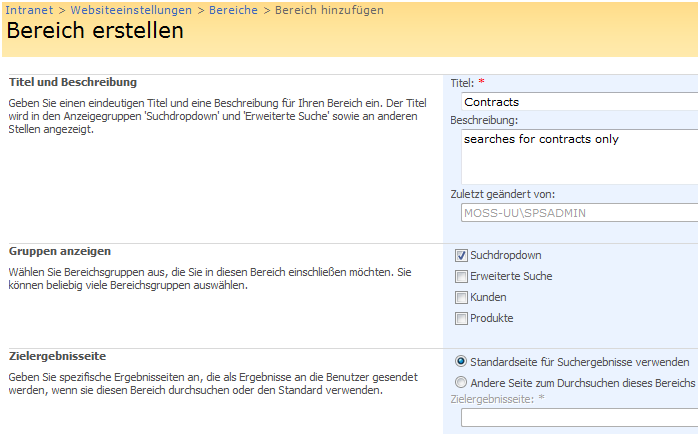Click the Titel input containing Contracts
Viewport: 700px width, 436px height.
(580, 102)
